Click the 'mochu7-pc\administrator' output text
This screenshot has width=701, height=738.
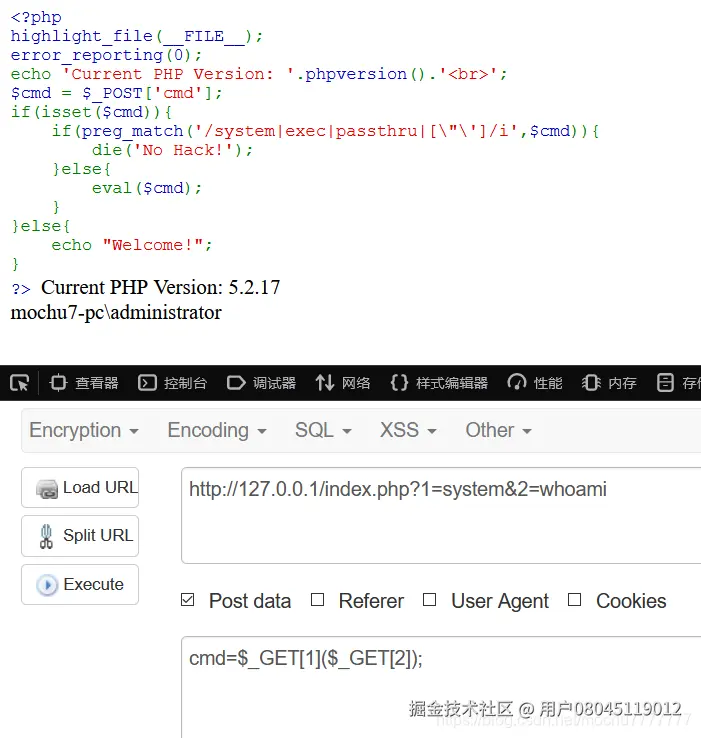(116, 313)
